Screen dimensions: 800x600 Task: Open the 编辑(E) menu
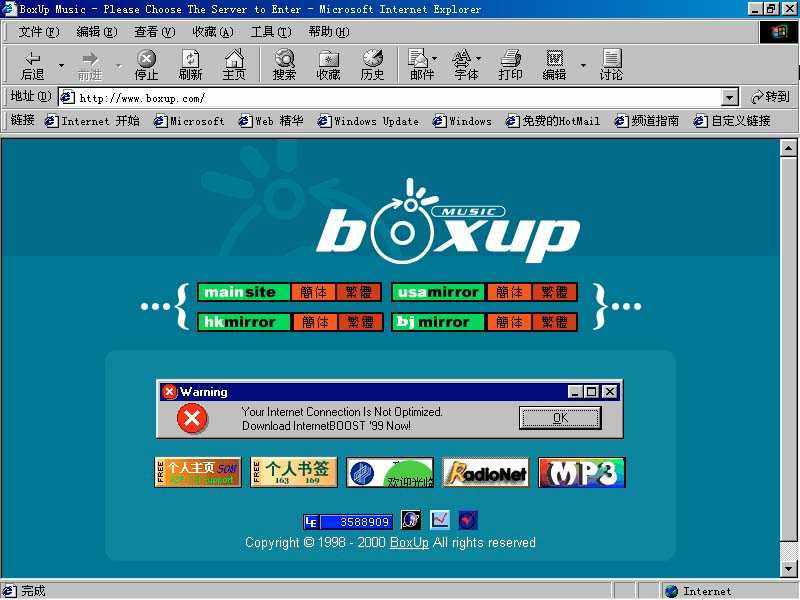click(x=96, y=32)
